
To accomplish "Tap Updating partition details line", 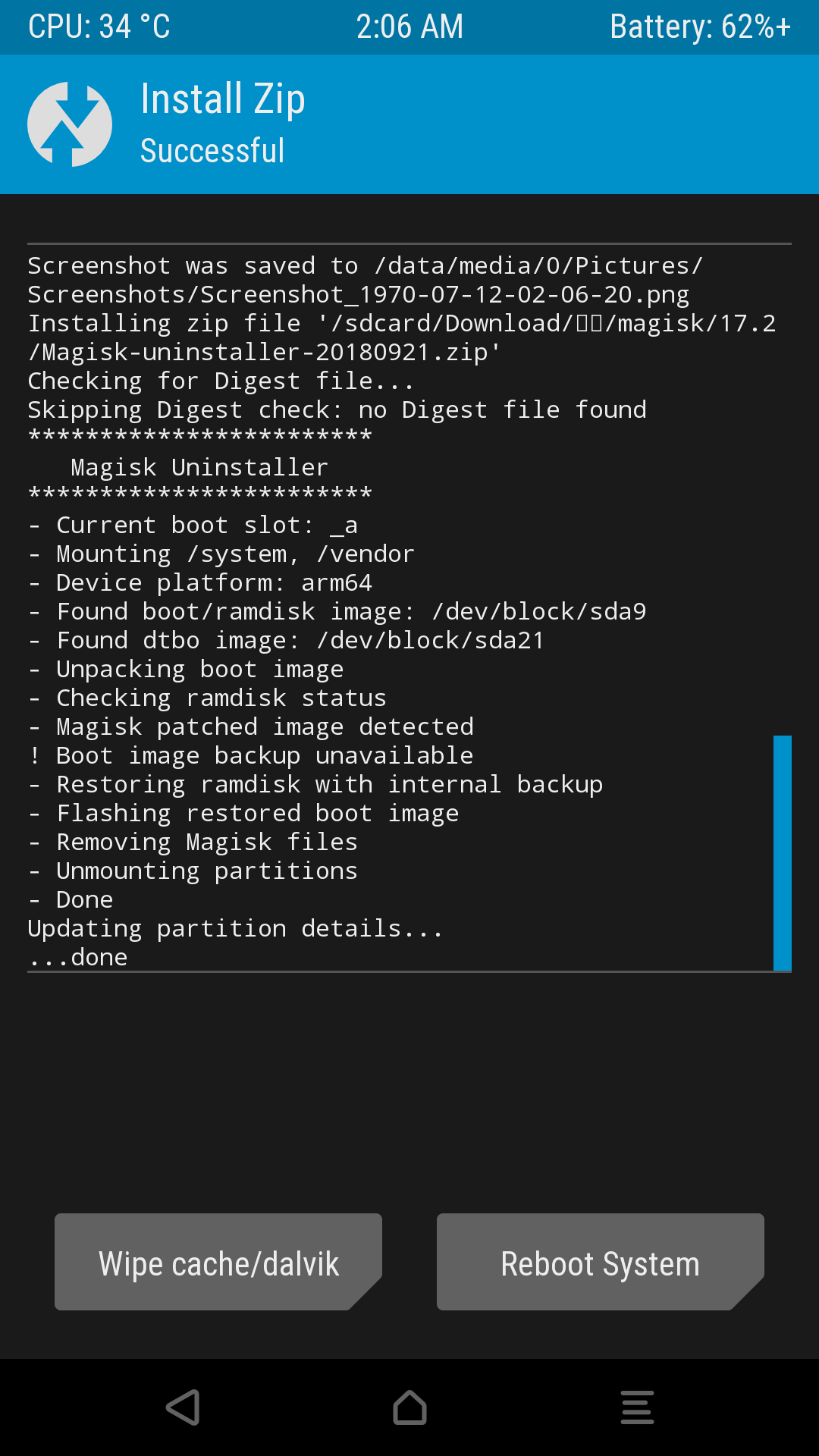I will coord(235,928).
